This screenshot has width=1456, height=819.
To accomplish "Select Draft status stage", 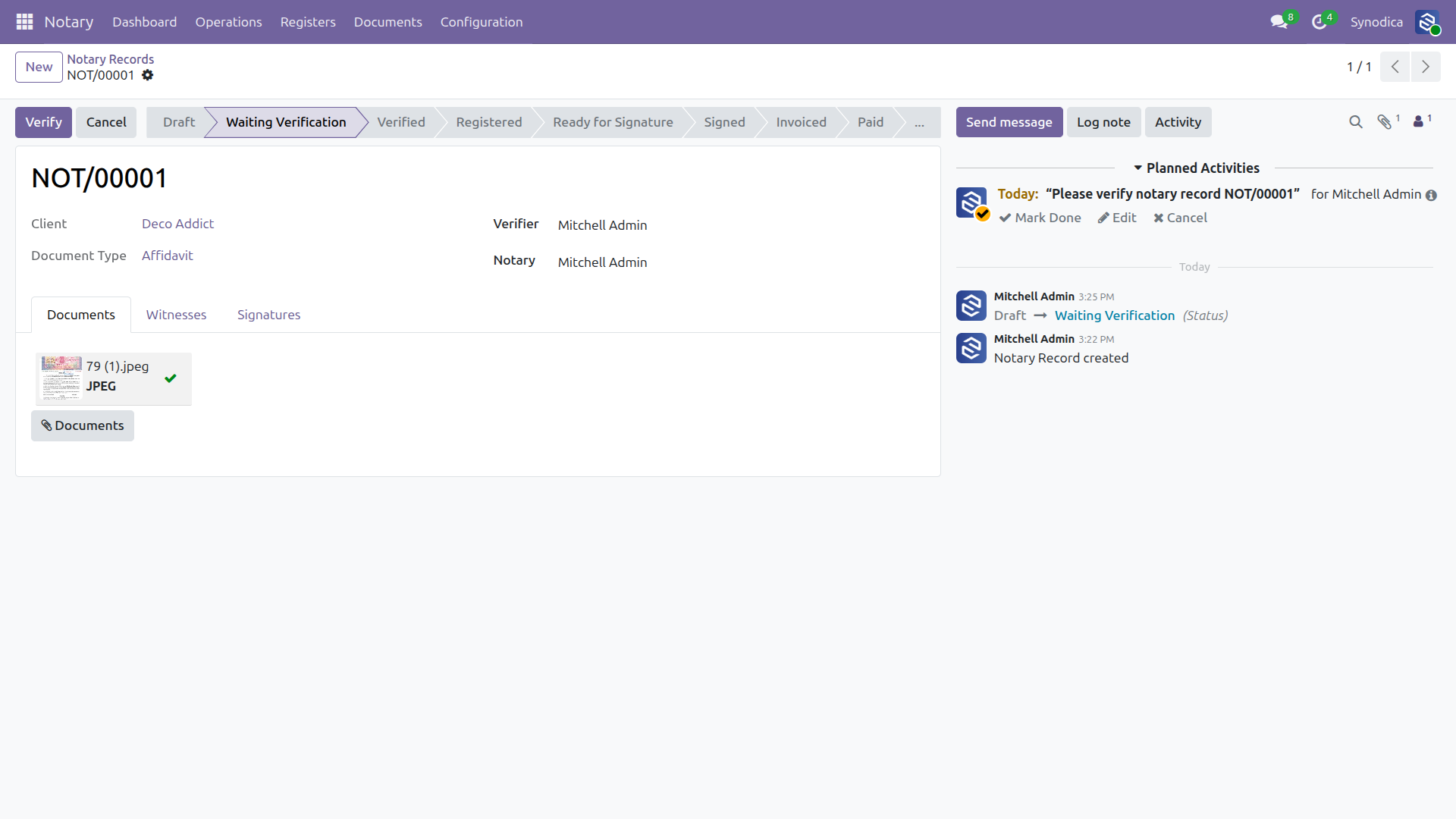I will [178, 122].
